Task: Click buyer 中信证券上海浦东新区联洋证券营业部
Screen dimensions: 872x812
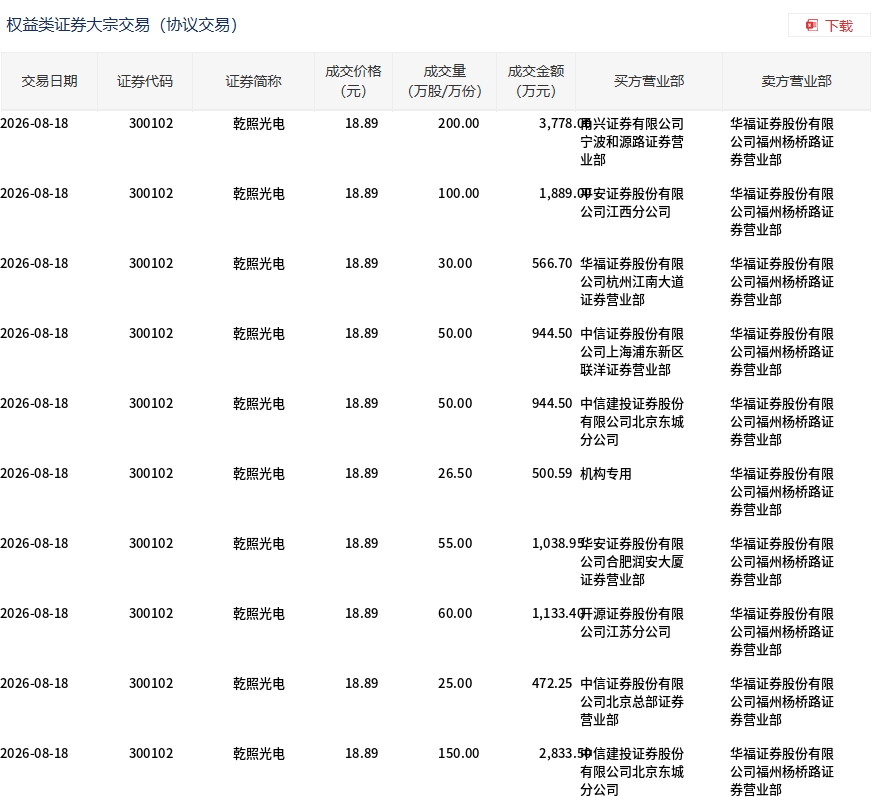Action: point(632,352)
